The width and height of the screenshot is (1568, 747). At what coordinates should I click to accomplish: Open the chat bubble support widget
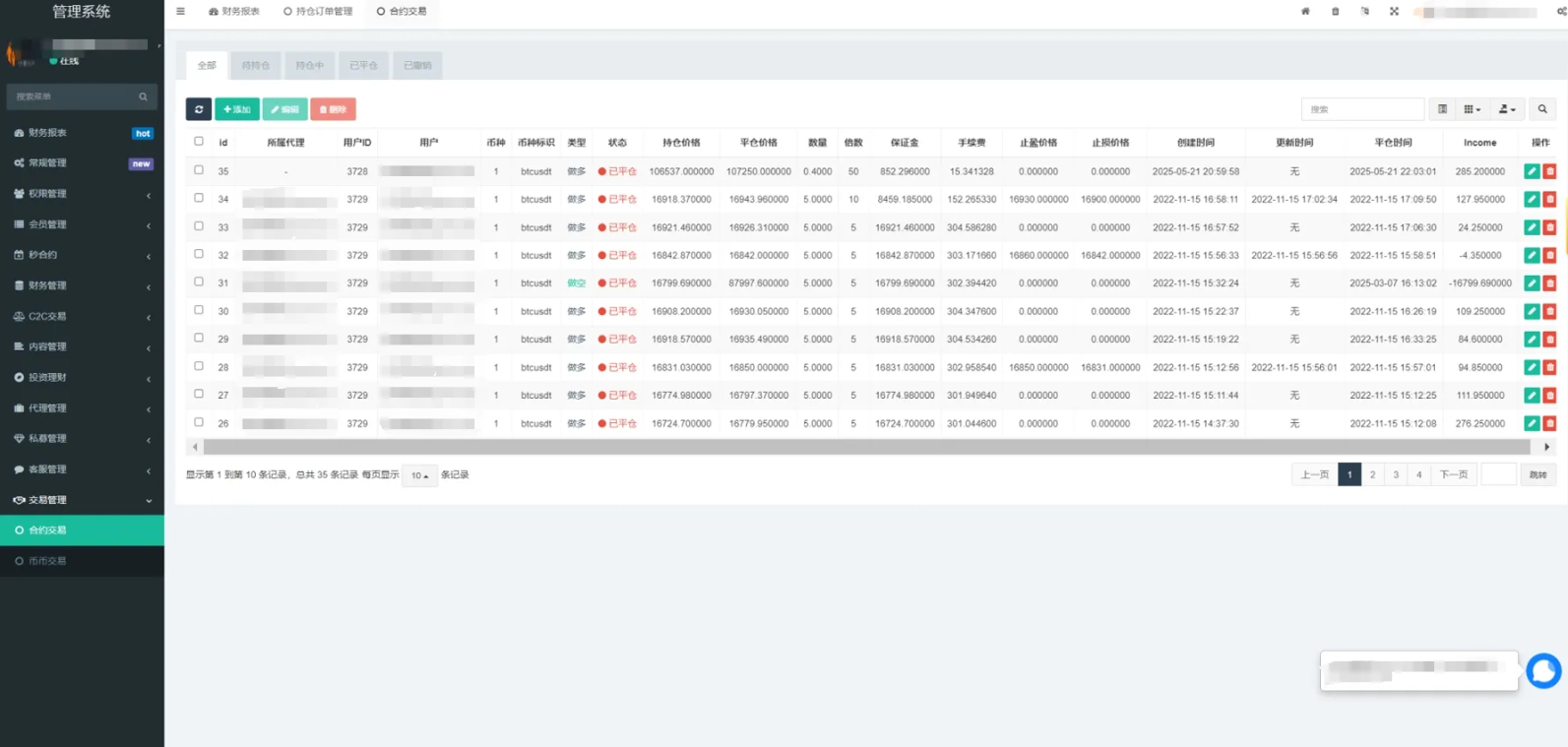point(1542,670)
